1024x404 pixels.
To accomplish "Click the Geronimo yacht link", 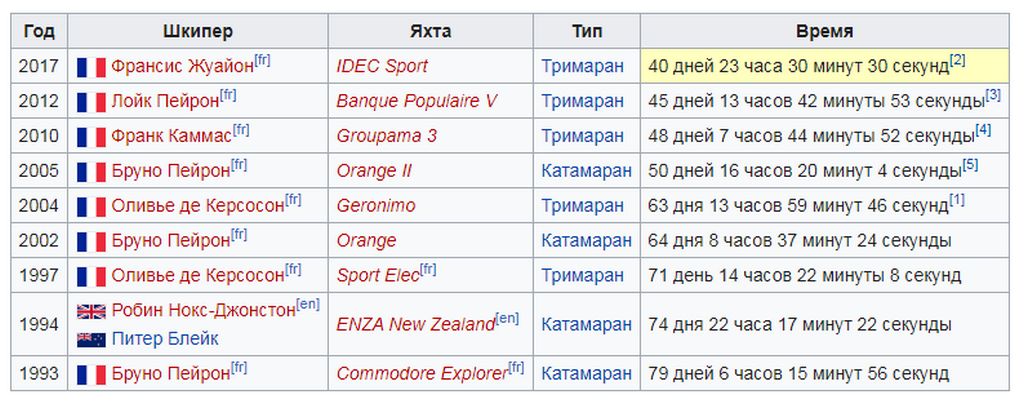I will pyautogui.click(x=376, y=206).
